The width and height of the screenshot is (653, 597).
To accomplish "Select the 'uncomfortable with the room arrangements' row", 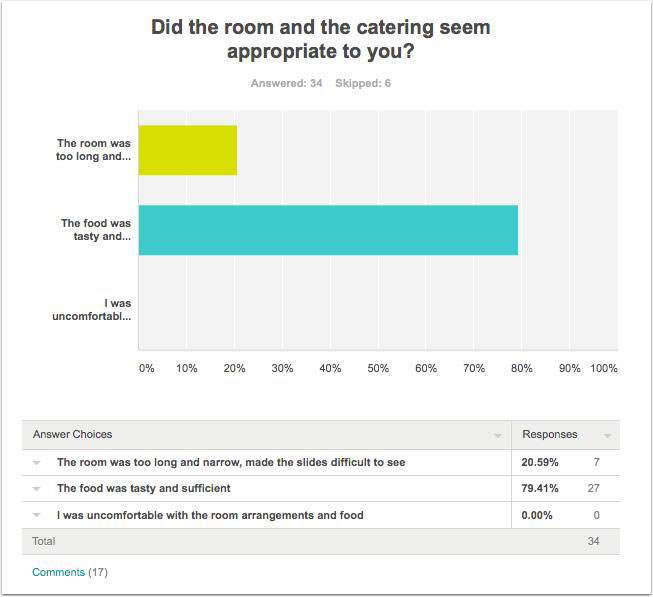I will click(x=321, y=515).
